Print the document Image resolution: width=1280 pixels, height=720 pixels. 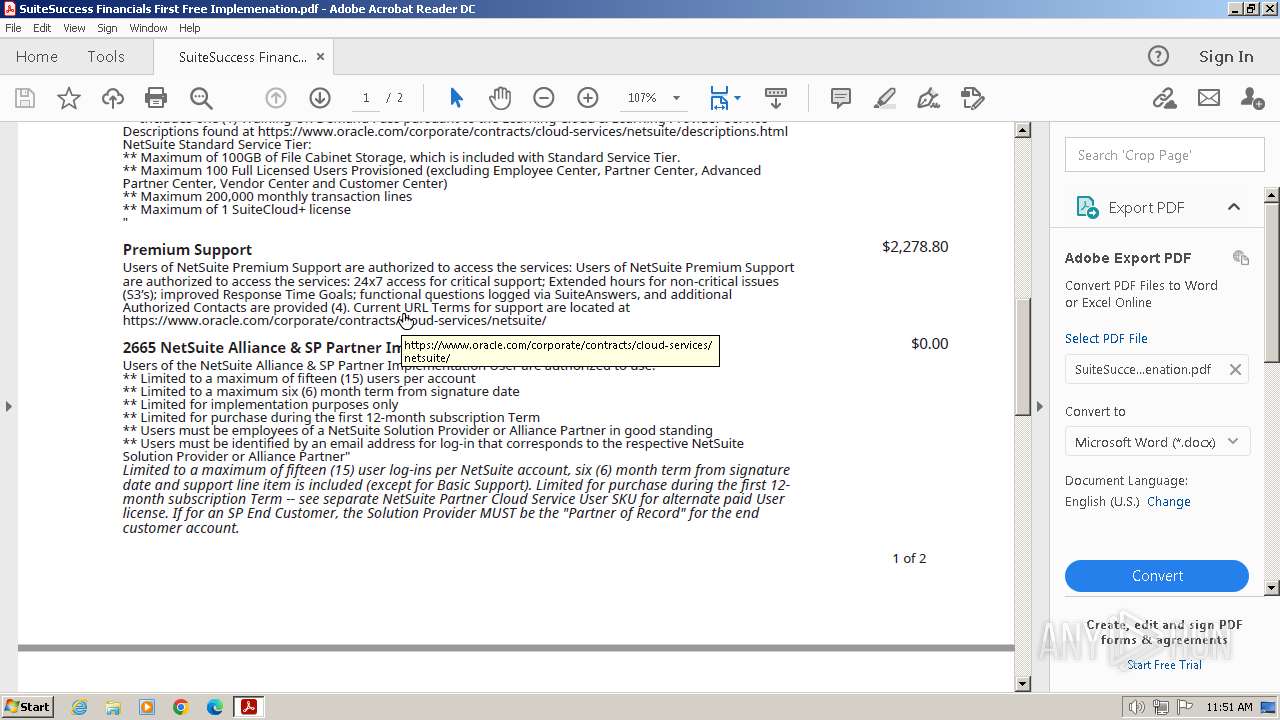(156, 98)
